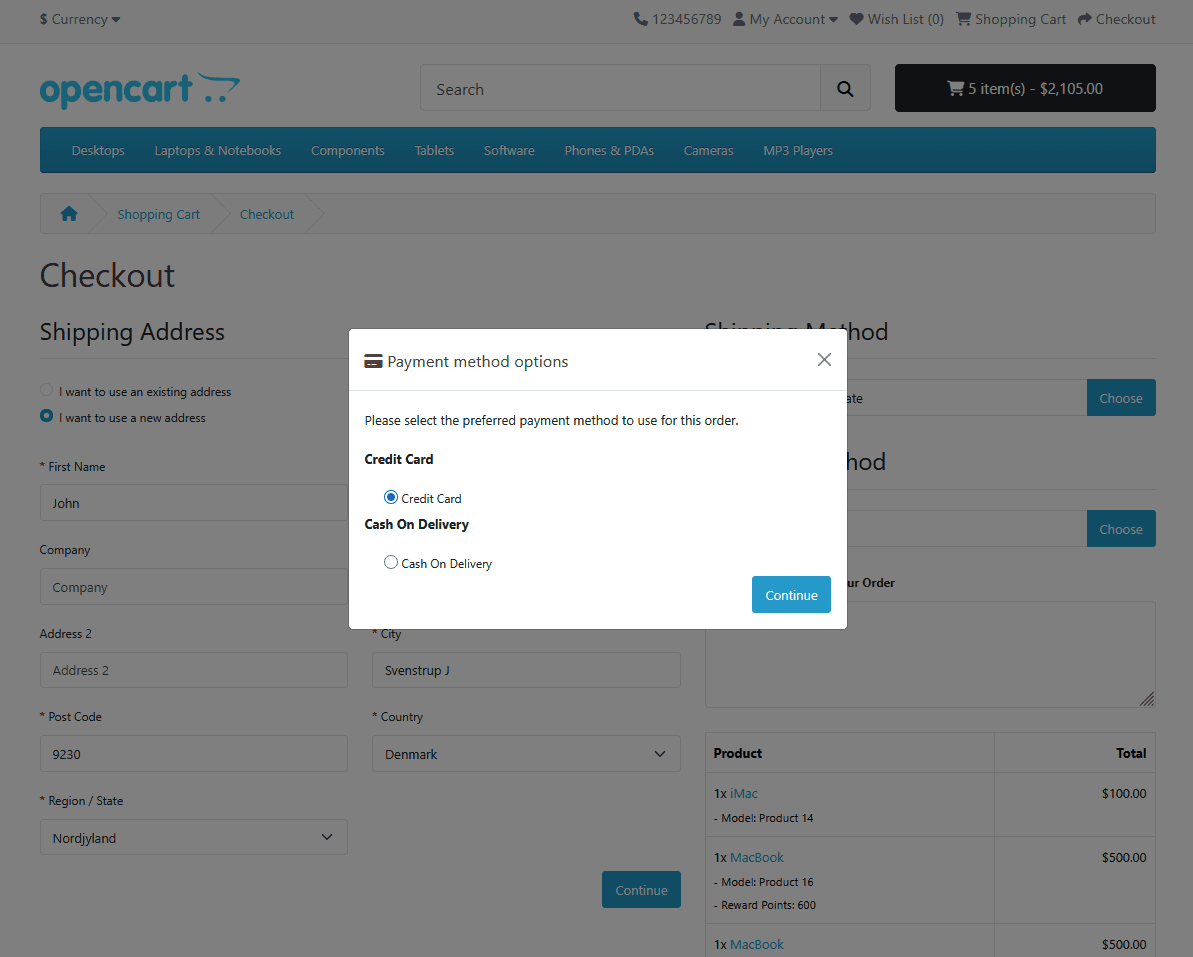This screenshot has width=1193, height=957.
Task: Click Choose button for Shipping Method
Action: pyautogui.click(x=1121, y=398)
